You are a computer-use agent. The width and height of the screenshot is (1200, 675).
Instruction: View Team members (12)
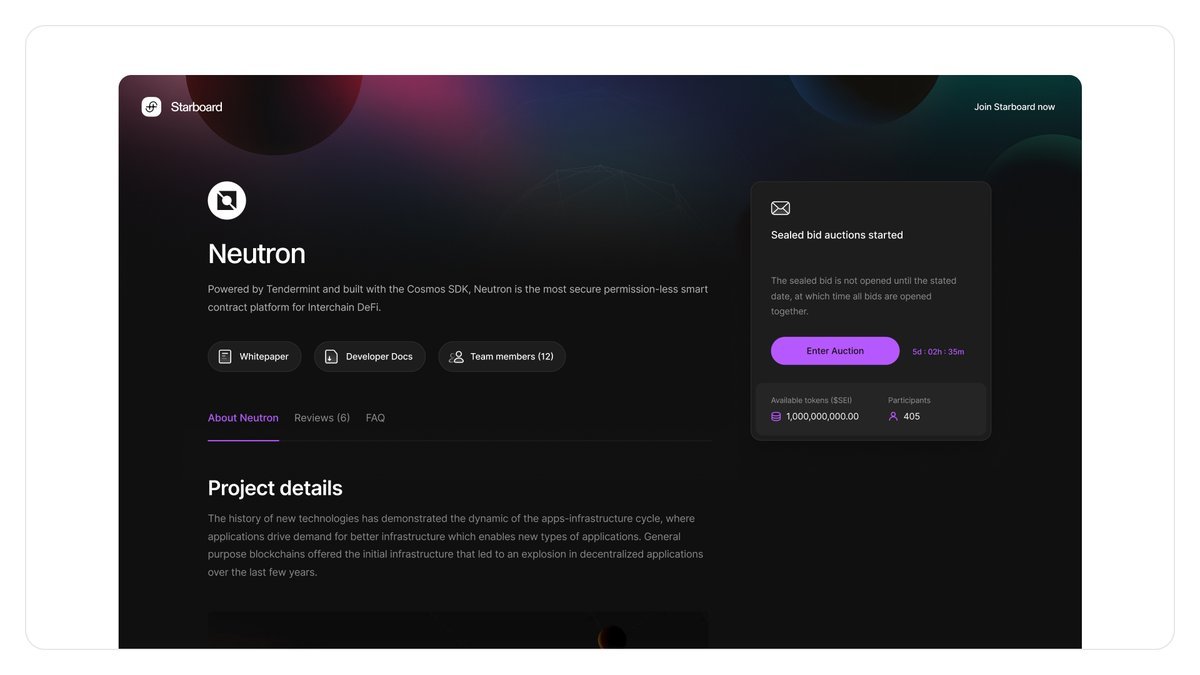[502, 357]
